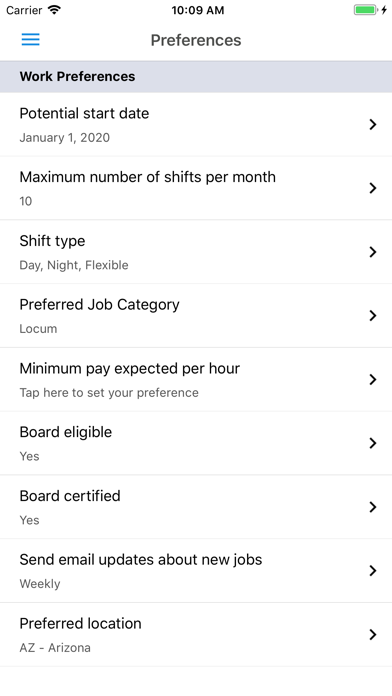Tap arrow next to email updates row
Image resolution: width=392 pixels, height=696 pixels.
pos(373,570)
